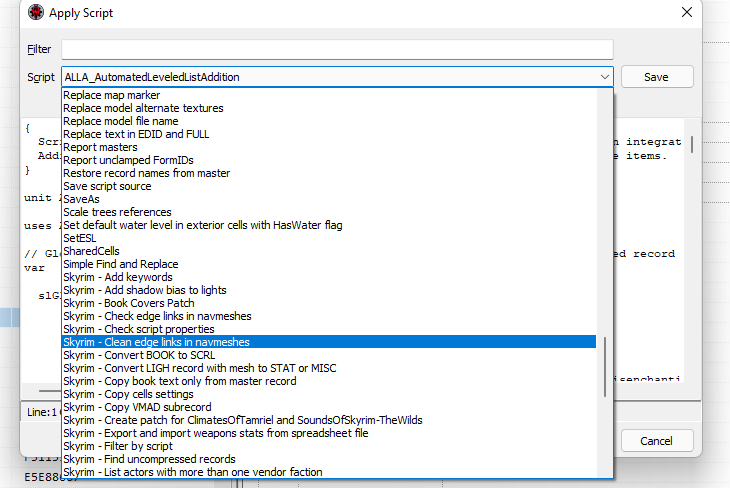This screenshot has height=488, width=730.
Task: Select 'Replace model alternate textures' script
Action: [x=329, y=108]
